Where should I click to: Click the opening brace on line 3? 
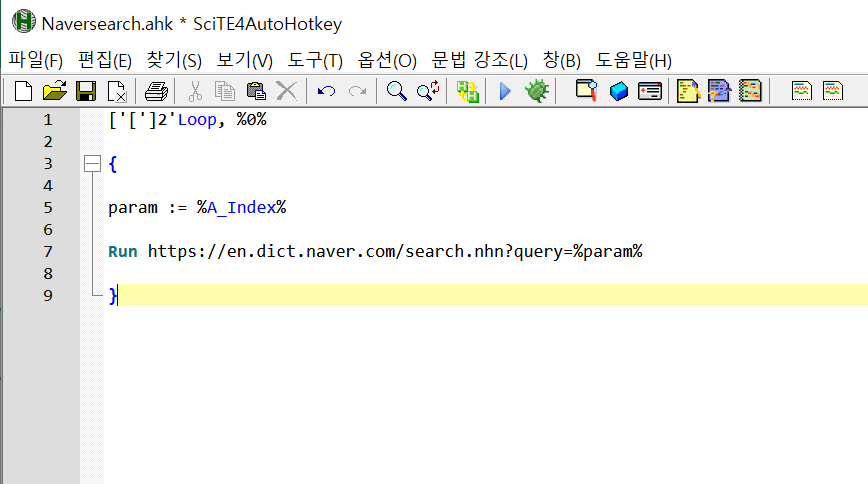113,163
